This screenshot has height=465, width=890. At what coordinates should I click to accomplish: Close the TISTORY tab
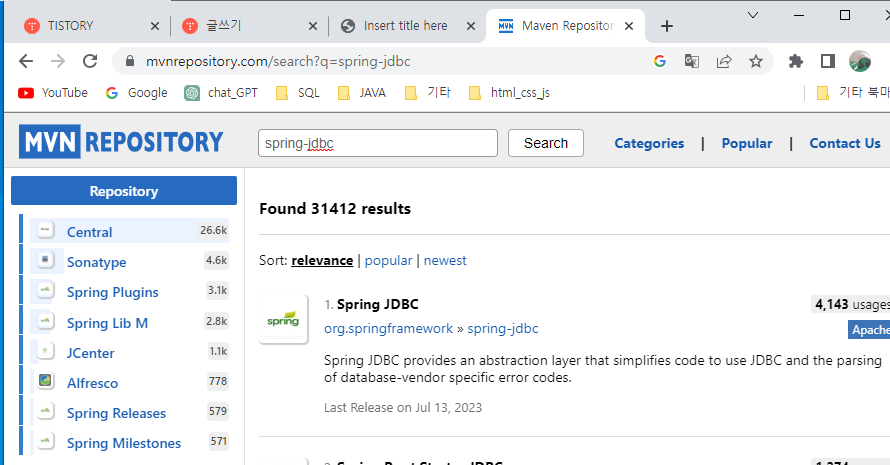pos(154,26)
